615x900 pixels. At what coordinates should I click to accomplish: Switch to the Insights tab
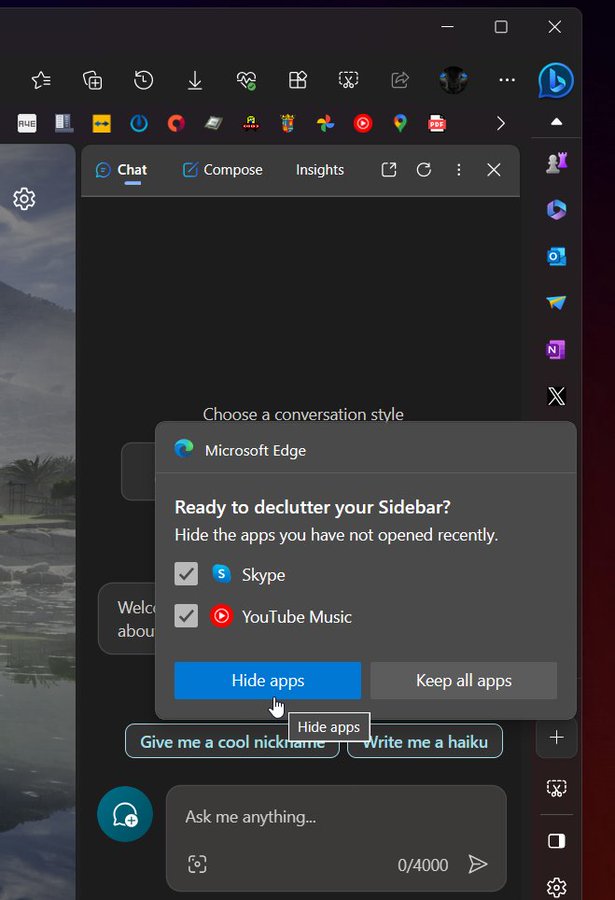(319, 170)
